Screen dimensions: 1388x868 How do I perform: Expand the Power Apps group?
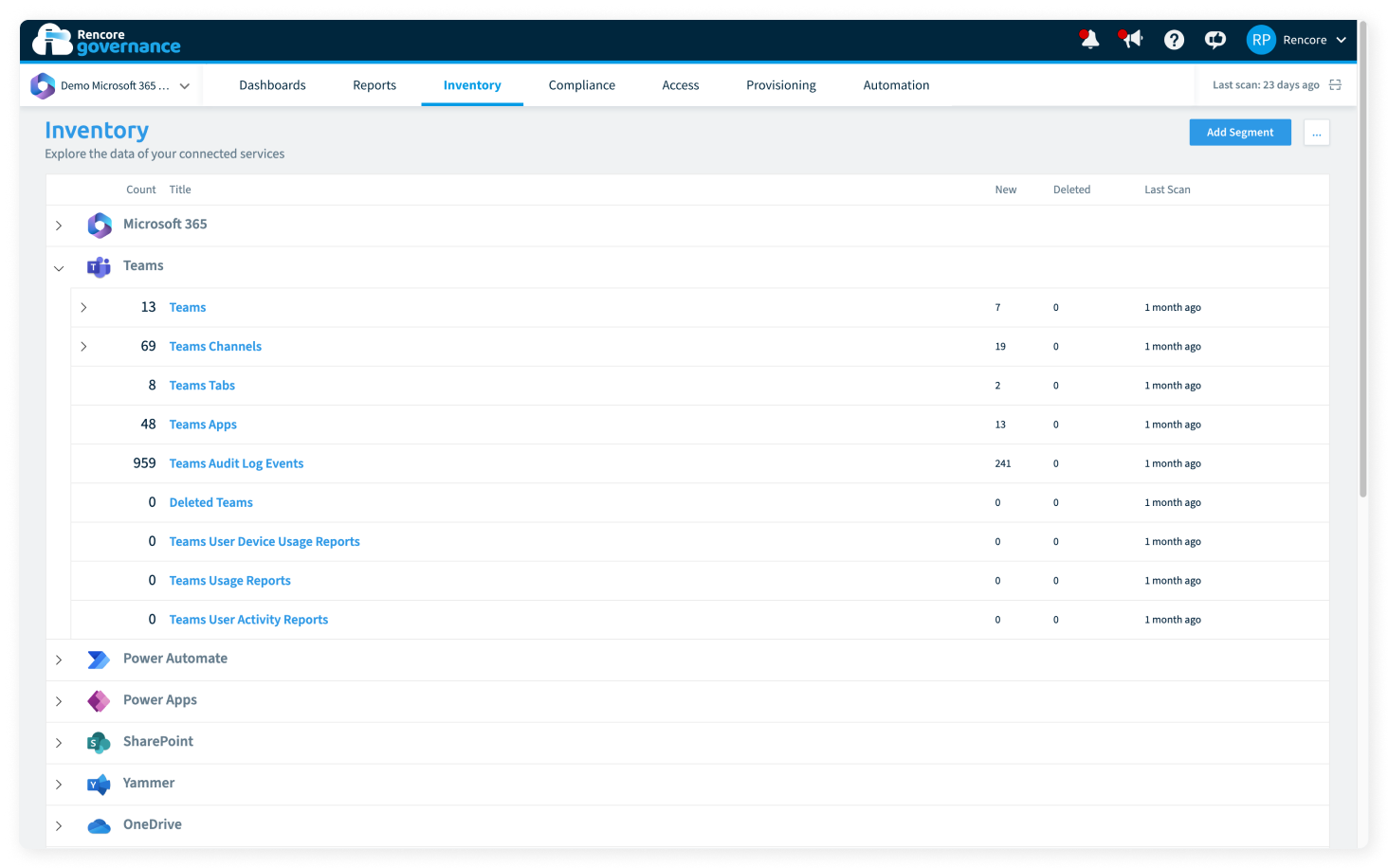click(59, 701)
